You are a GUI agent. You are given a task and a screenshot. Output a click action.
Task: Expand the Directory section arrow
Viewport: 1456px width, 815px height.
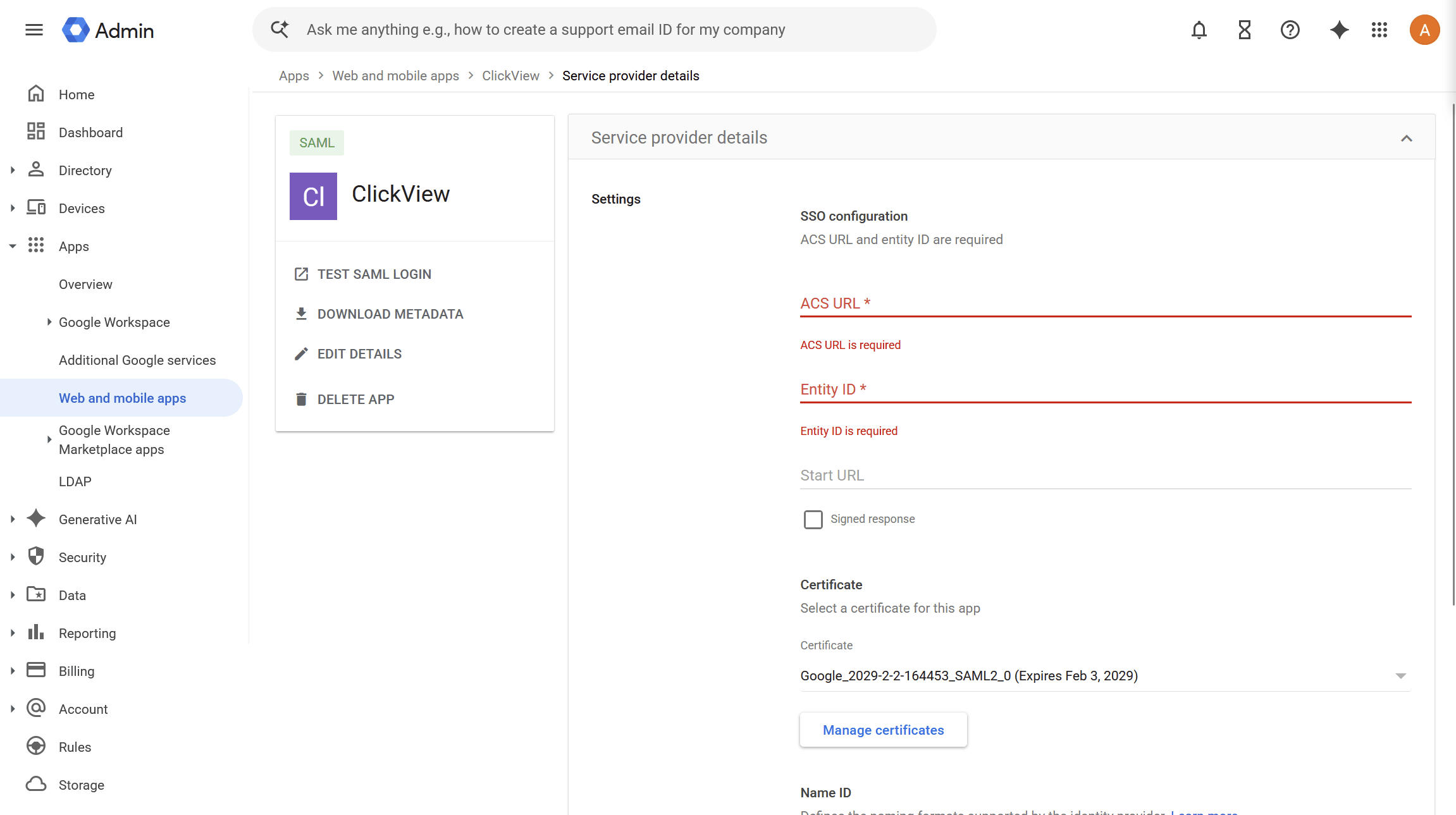13,170
